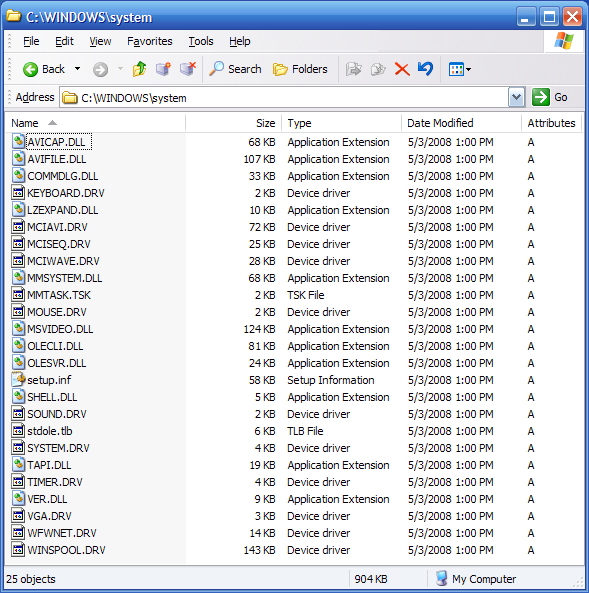Screen dimensions: 589x593
Task: Sort by the Name column header
Action: tap(95, 123)
